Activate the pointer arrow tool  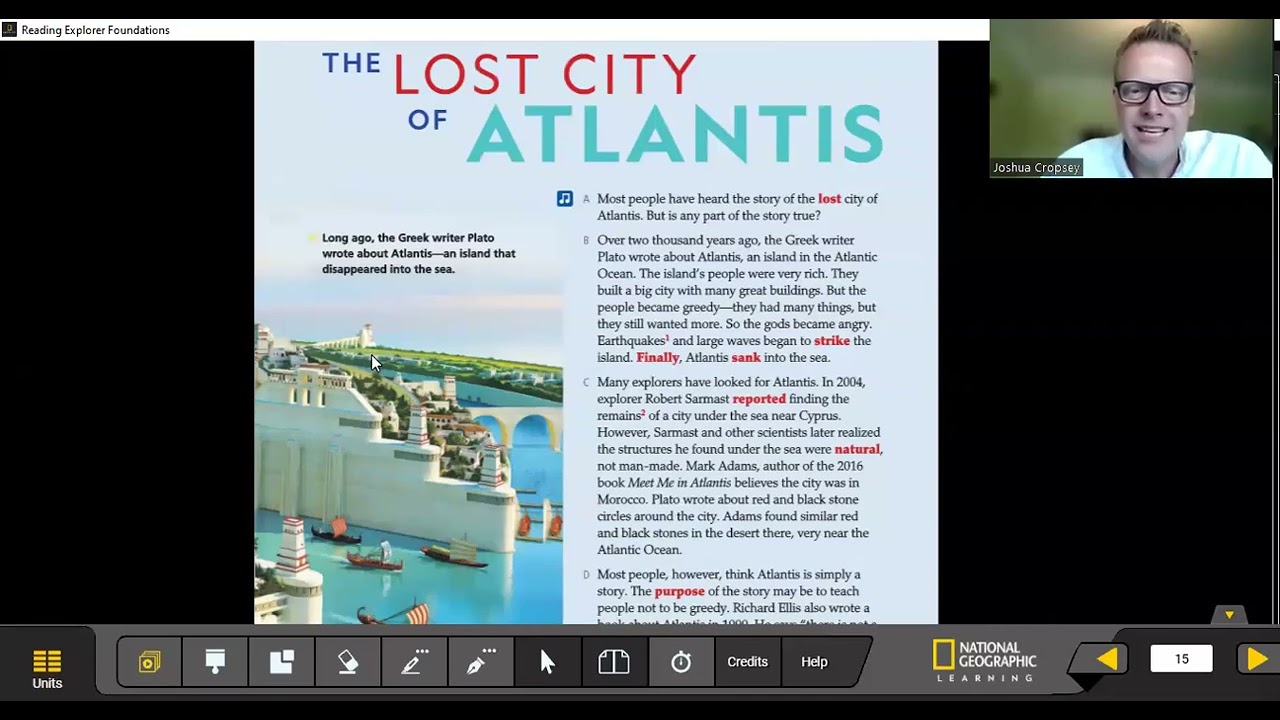(x=547, y=662)
